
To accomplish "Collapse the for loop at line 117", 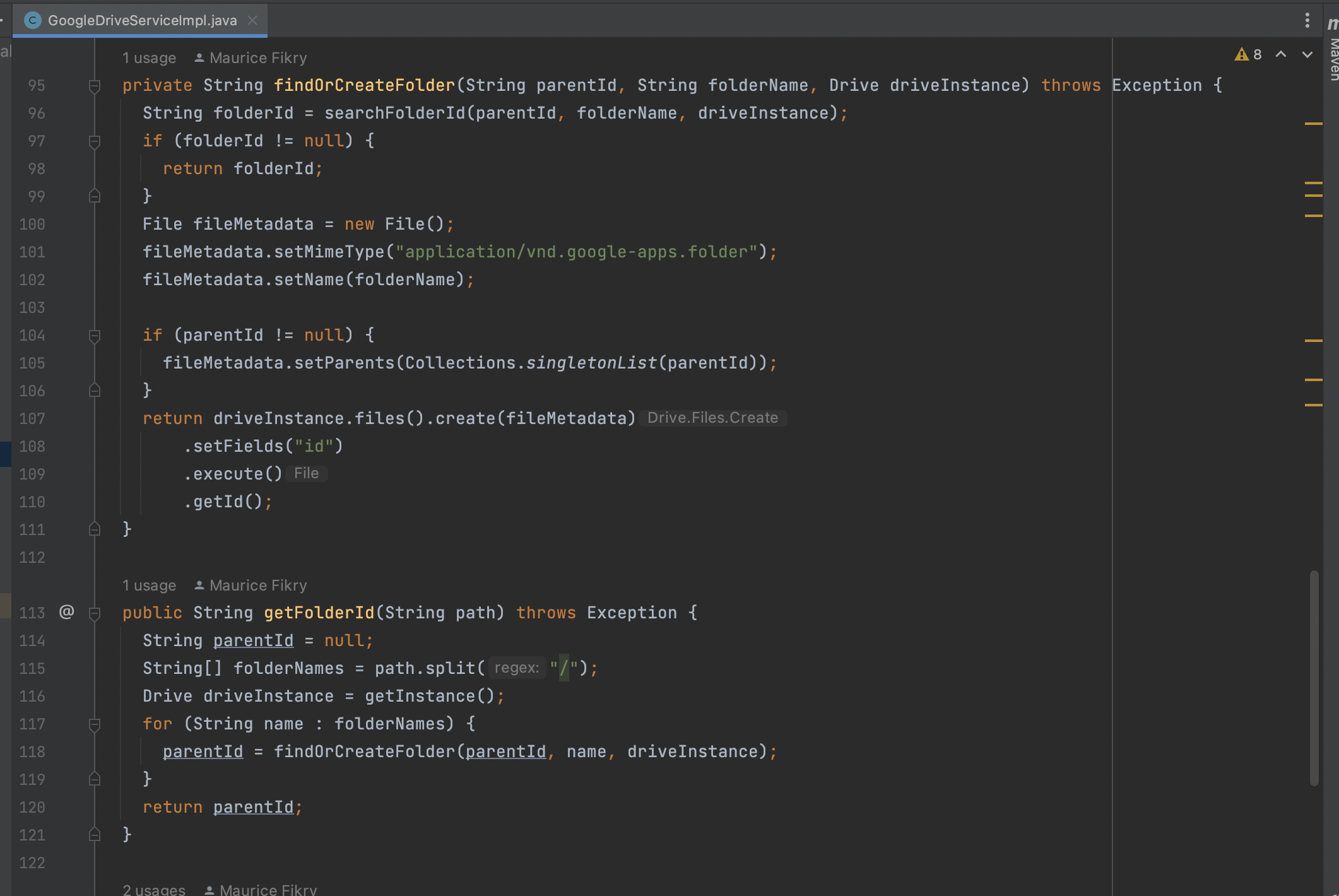I will tap(95, 724).
